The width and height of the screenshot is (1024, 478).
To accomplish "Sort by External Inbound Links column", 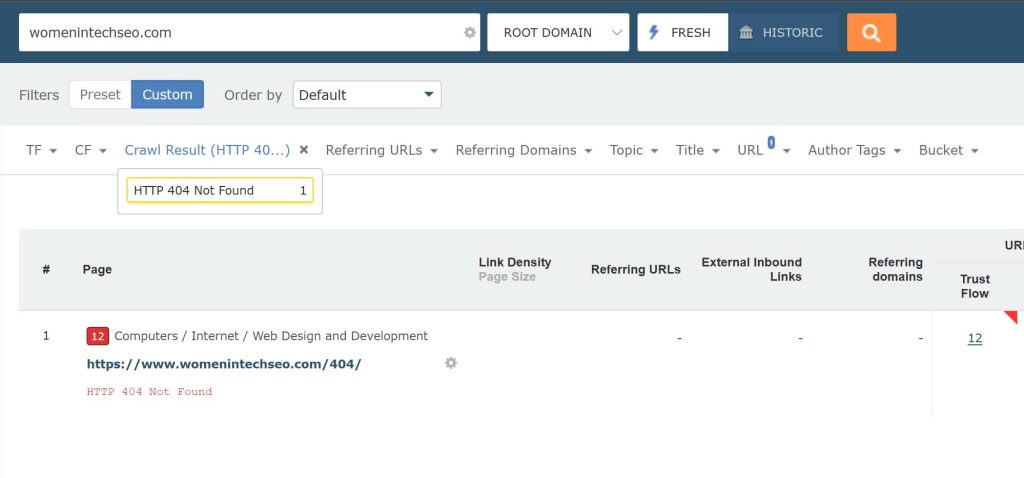I will (x=752, y=270).
